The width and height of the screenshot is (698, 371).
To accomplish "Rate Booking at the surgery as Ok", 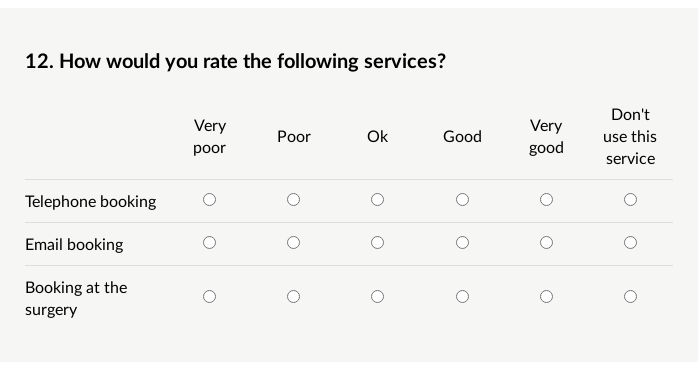I will point(377,297).
